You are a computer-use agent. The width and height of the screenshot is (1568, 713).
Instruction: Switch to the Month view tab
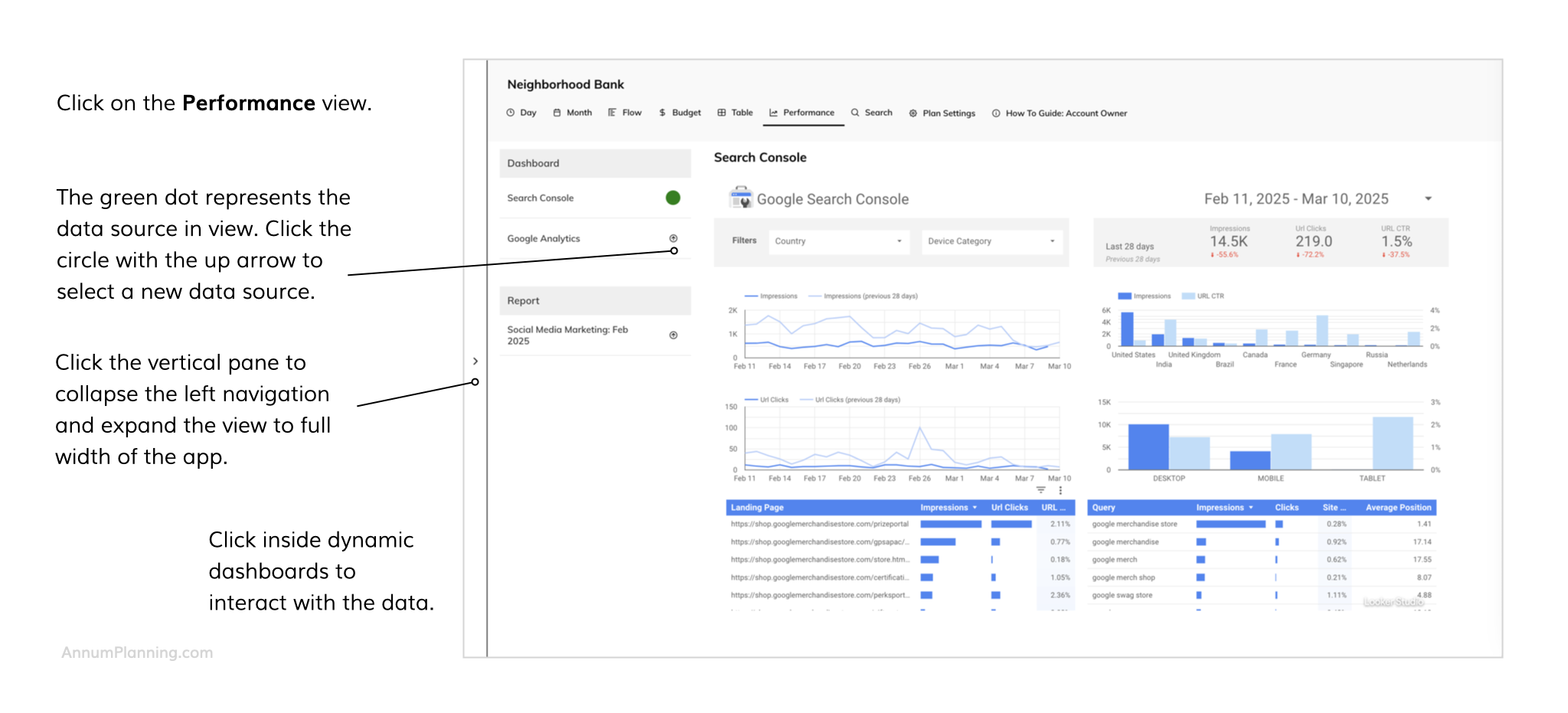(573, 113)
